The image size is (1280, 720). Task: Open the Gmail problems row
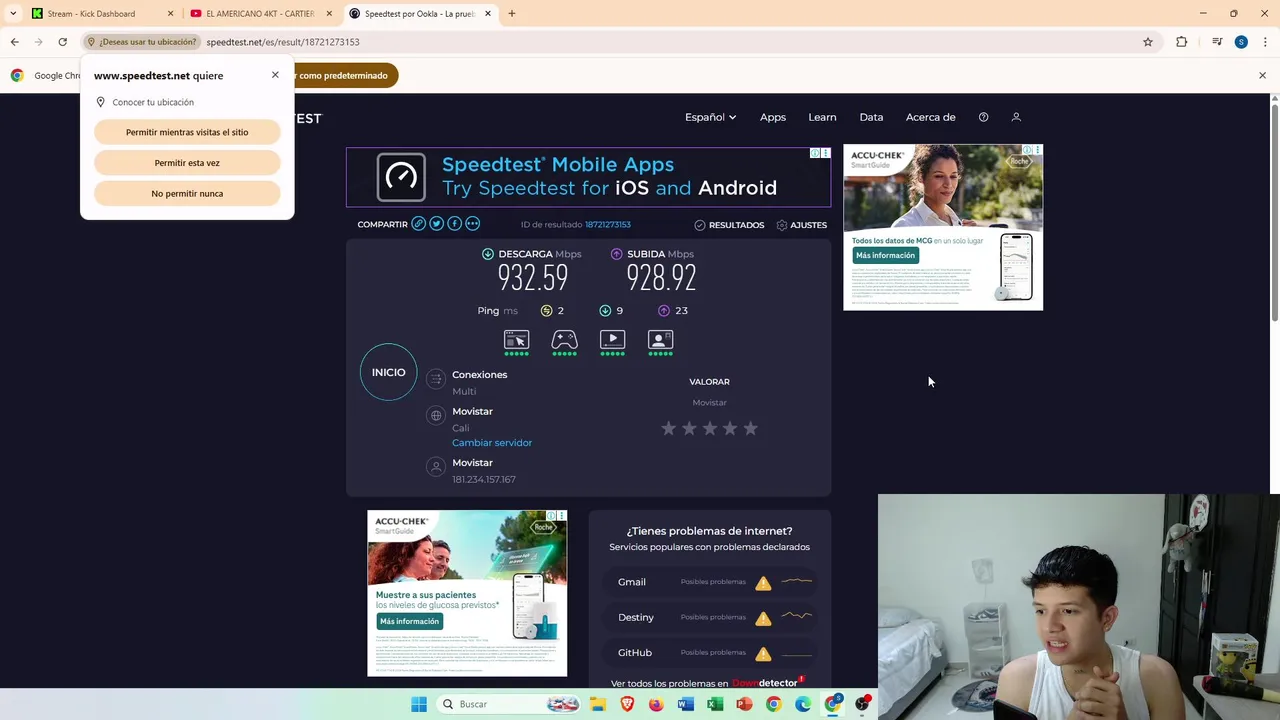[x=710, y=582]
